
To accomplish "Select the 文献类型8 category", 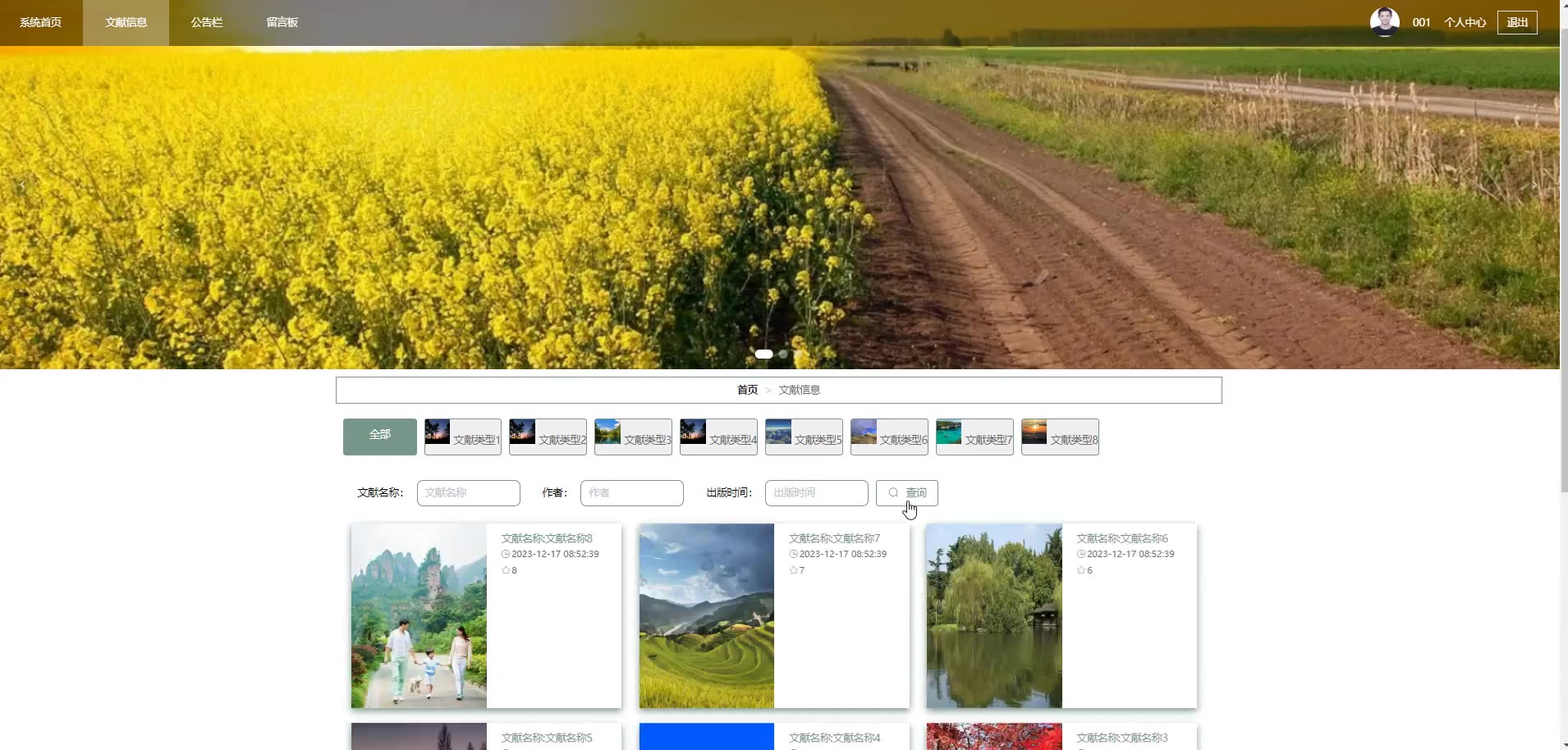I will click(x=1060, y=437).
